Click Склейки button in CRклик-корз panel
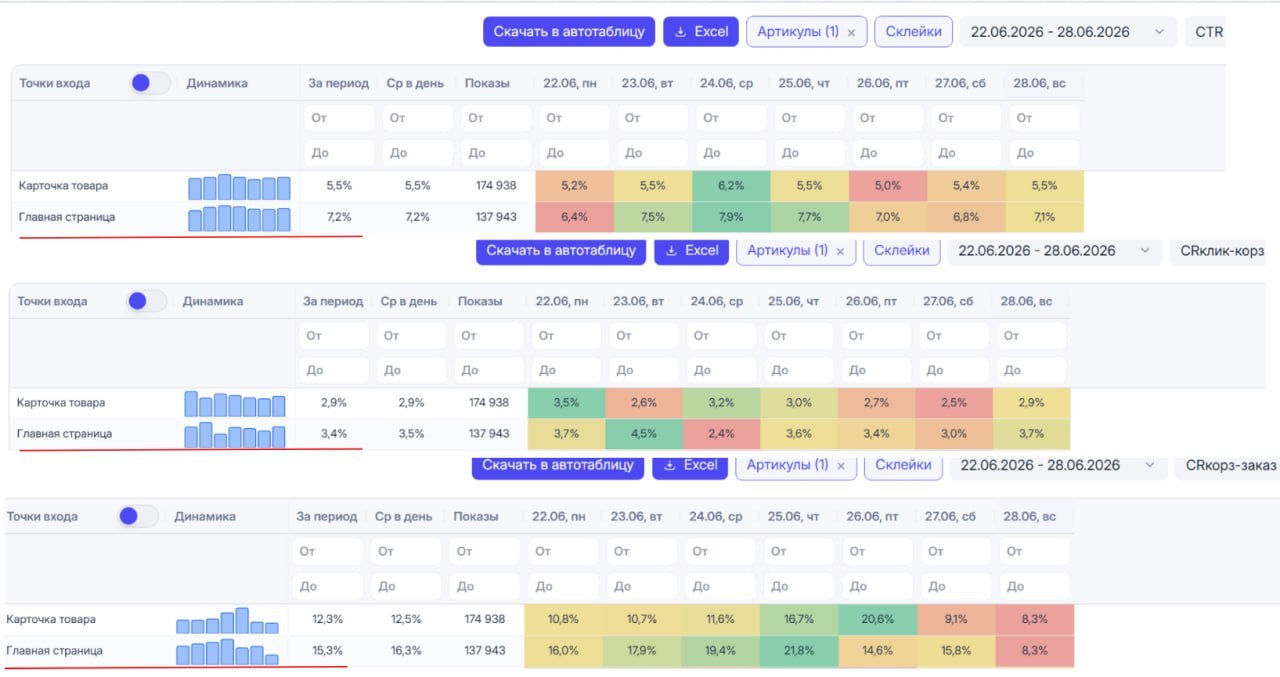The image size is (1280, 677). click(902, 251)
